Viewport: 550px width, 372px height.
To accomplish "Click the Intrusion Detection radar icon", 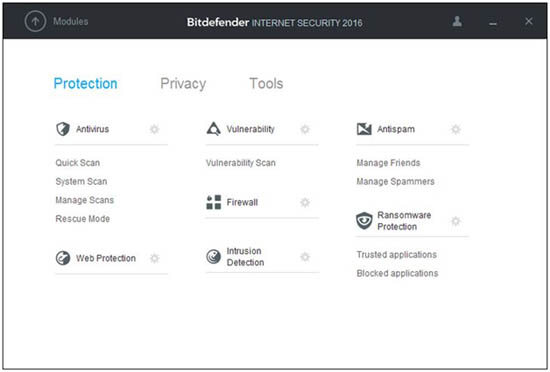I will point(213,257).
